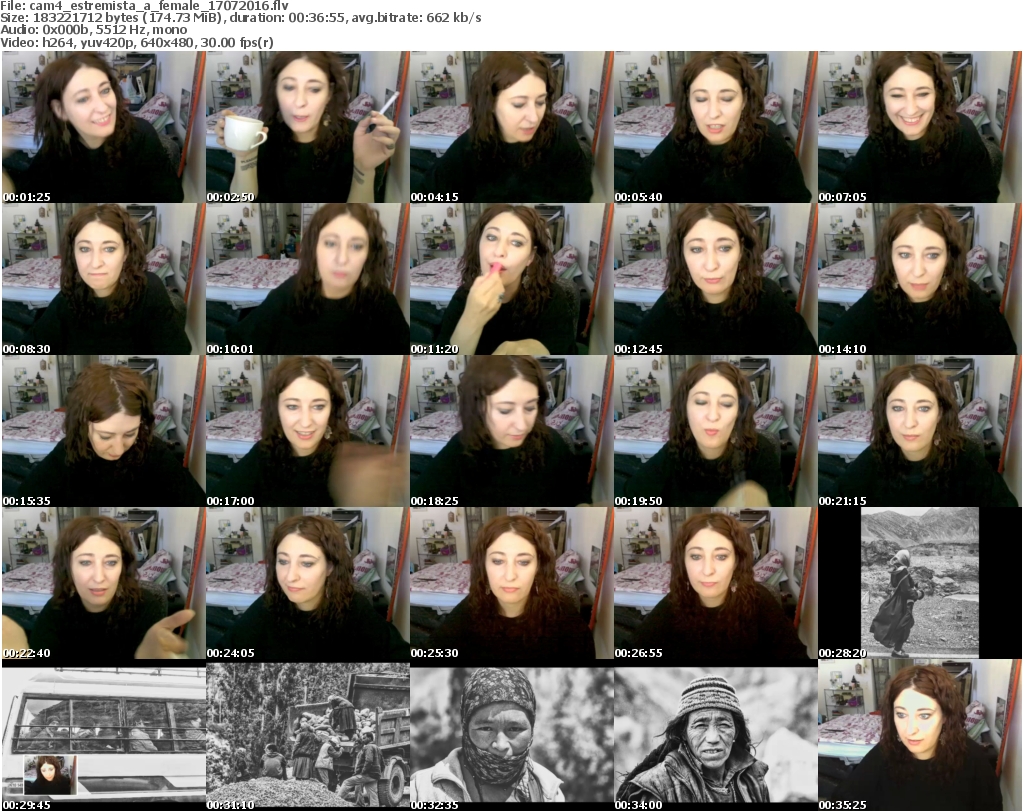Image resolution: width=1024 pixels, height=811 pixels.
Task: Open the frame thumbnail at 00:04:15
Action: (511, 127)
